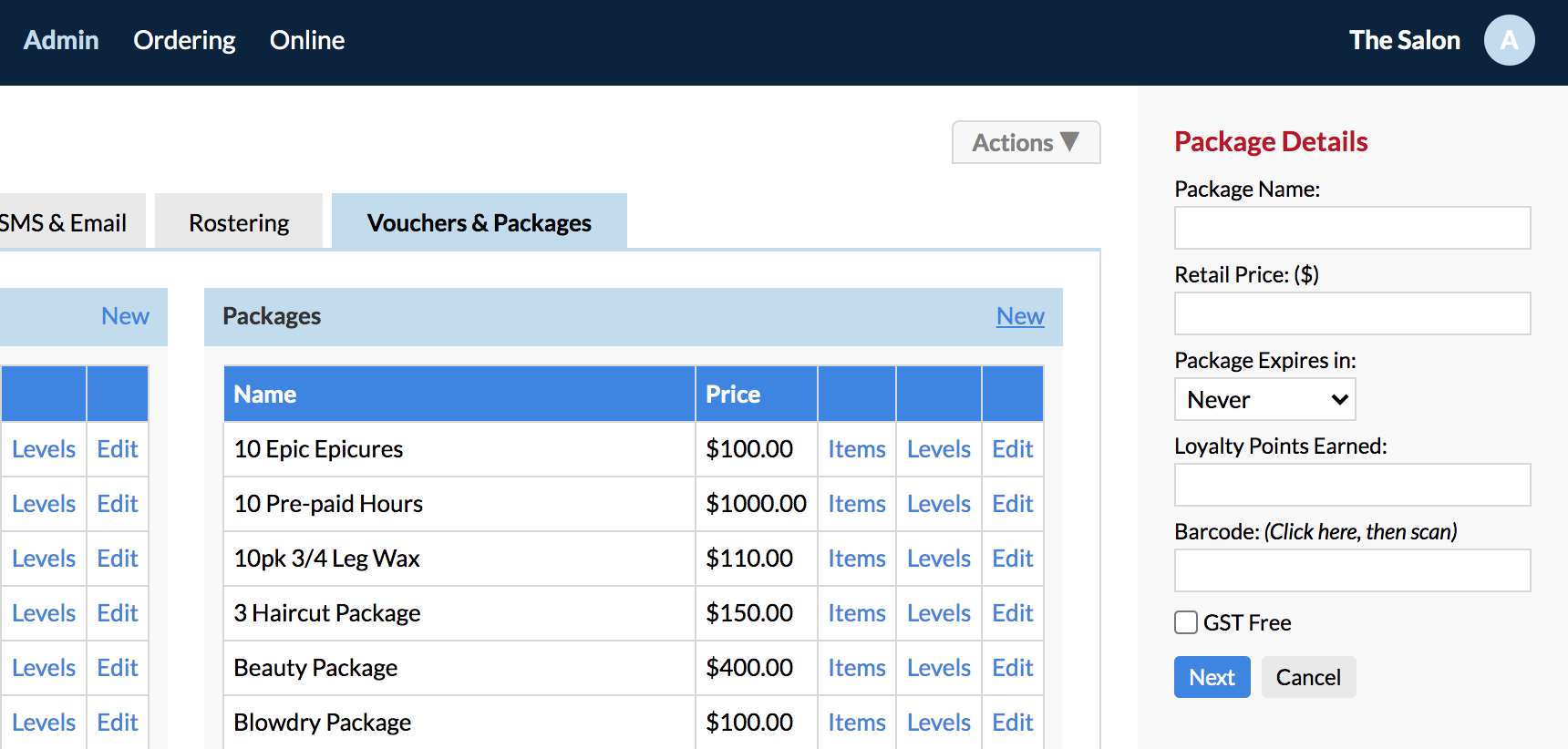
Task: Click the Cancel button
Action: click(1308, 677)
